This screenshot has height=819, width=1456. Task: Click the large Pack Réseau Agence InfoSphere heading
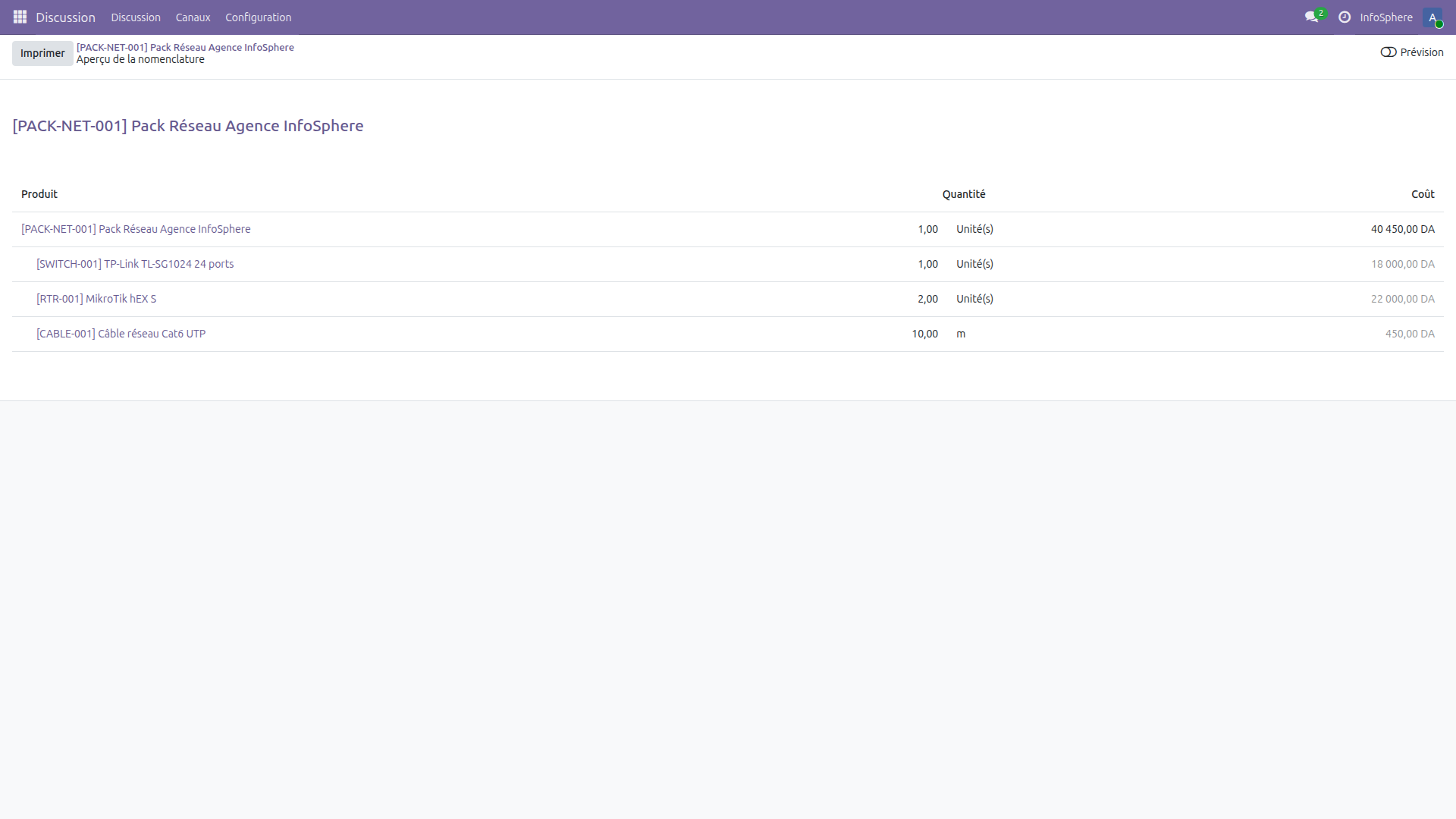click(x=188, y=126)
